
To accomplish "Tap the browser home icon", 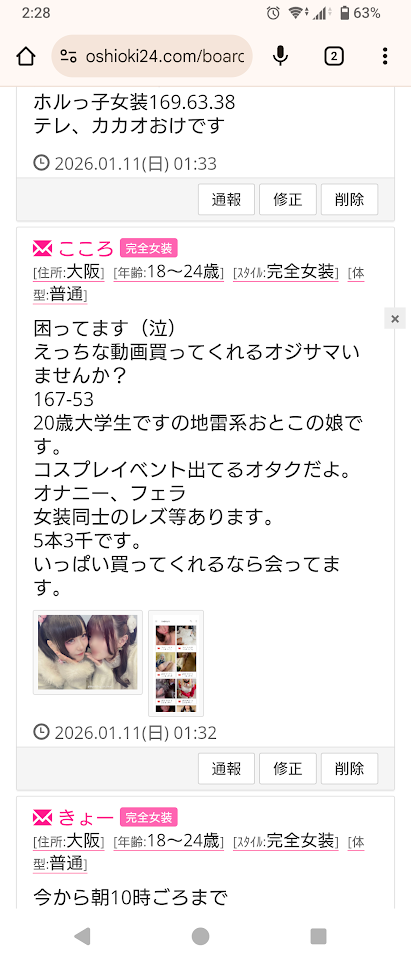I will click(25, 57).
